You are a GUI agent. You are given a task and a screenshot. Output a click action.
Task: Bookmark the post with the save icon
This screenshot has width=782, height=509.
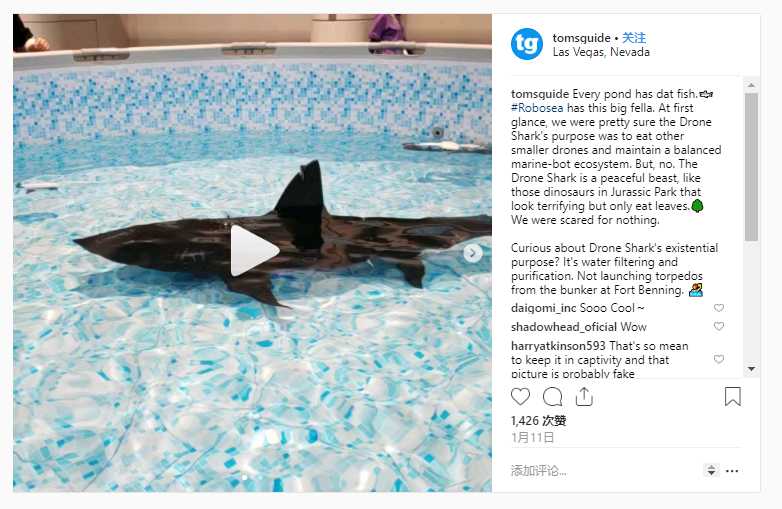[732, 396]
